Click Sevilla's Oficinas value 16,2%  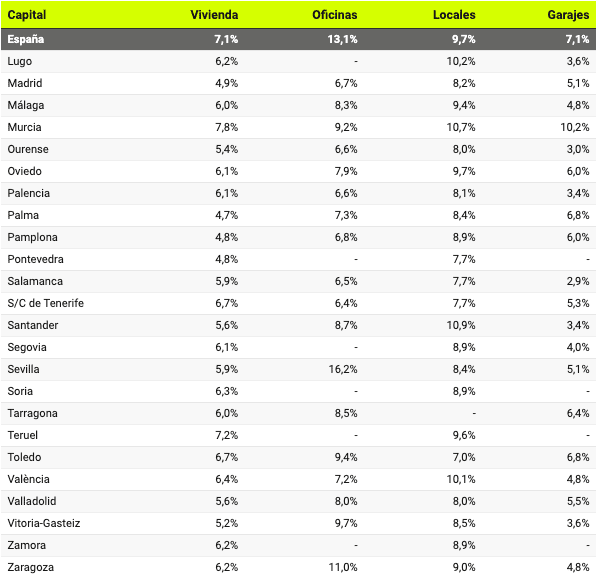click(343, 369)
